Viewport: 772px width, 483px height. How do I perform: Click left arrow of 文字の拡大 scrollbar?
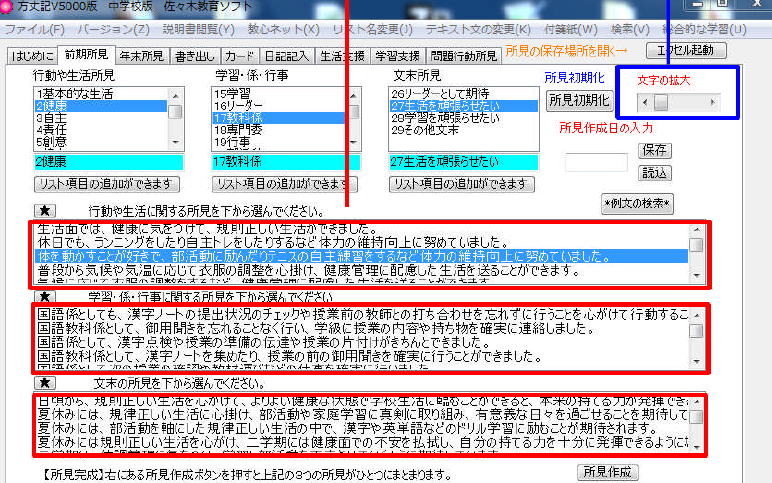(x=645, y=102)
